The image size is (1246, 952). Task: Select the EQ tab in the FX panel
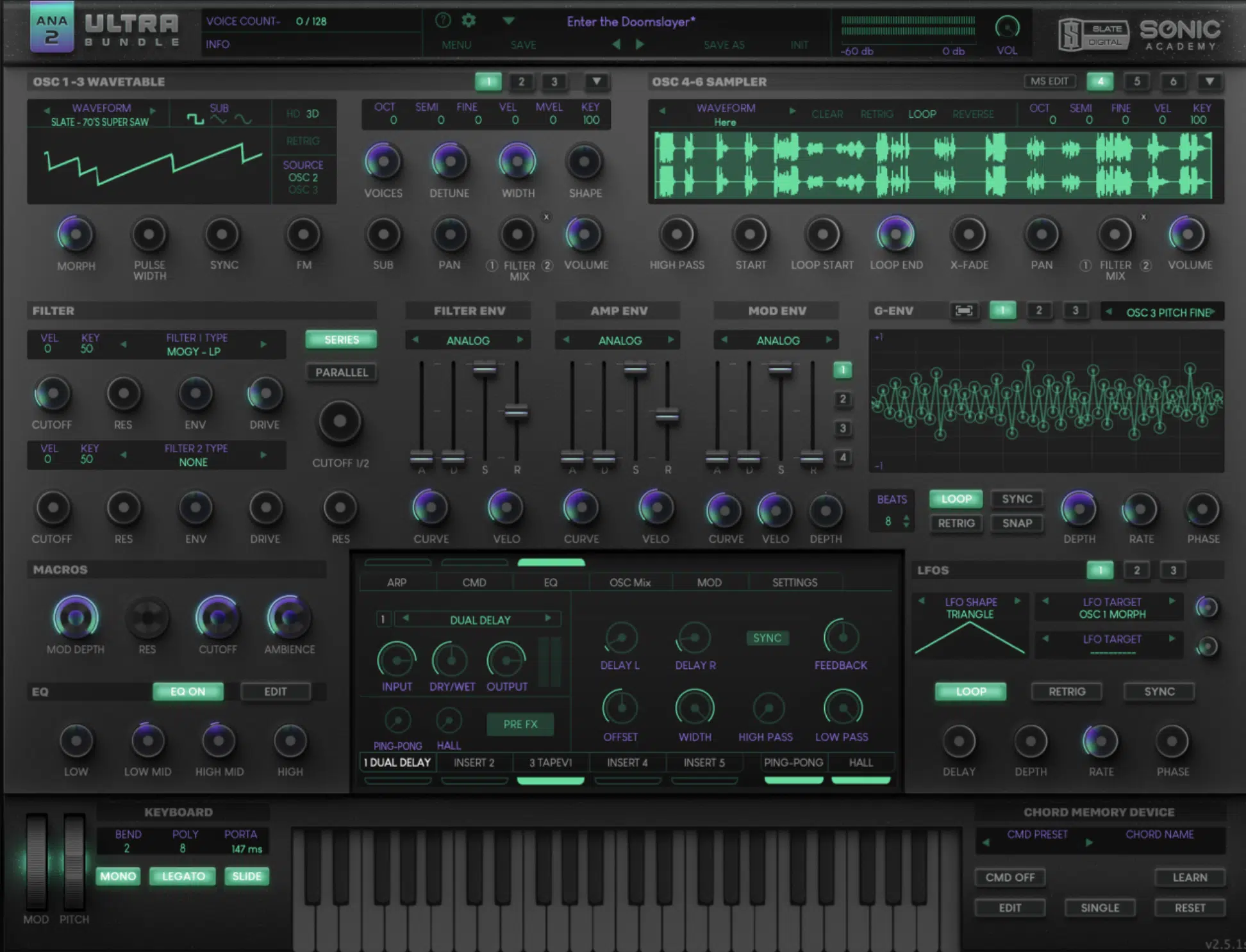pos(550,582)
